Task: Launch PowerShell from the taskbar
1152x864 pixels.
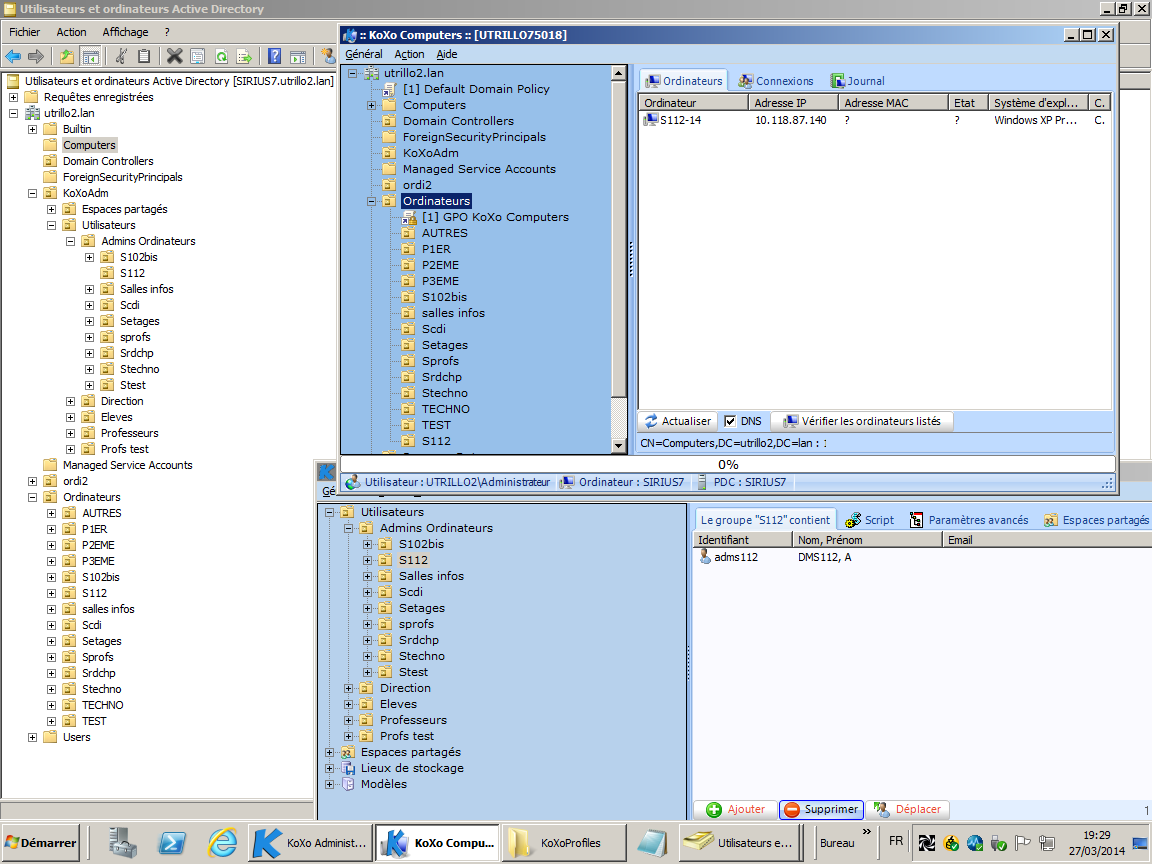Action: click(172, 843)
